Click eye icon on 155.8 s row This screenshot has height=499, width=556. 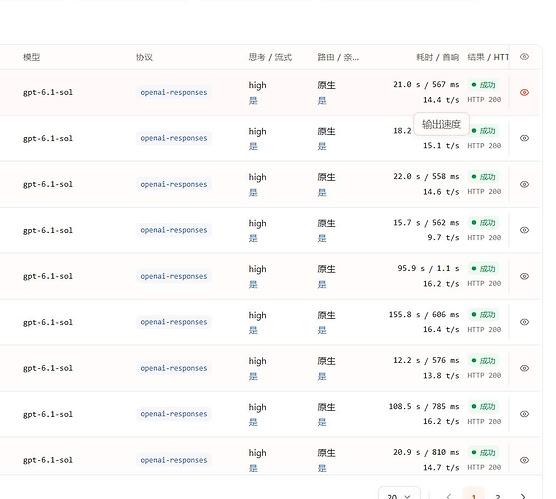pos(524,322)
